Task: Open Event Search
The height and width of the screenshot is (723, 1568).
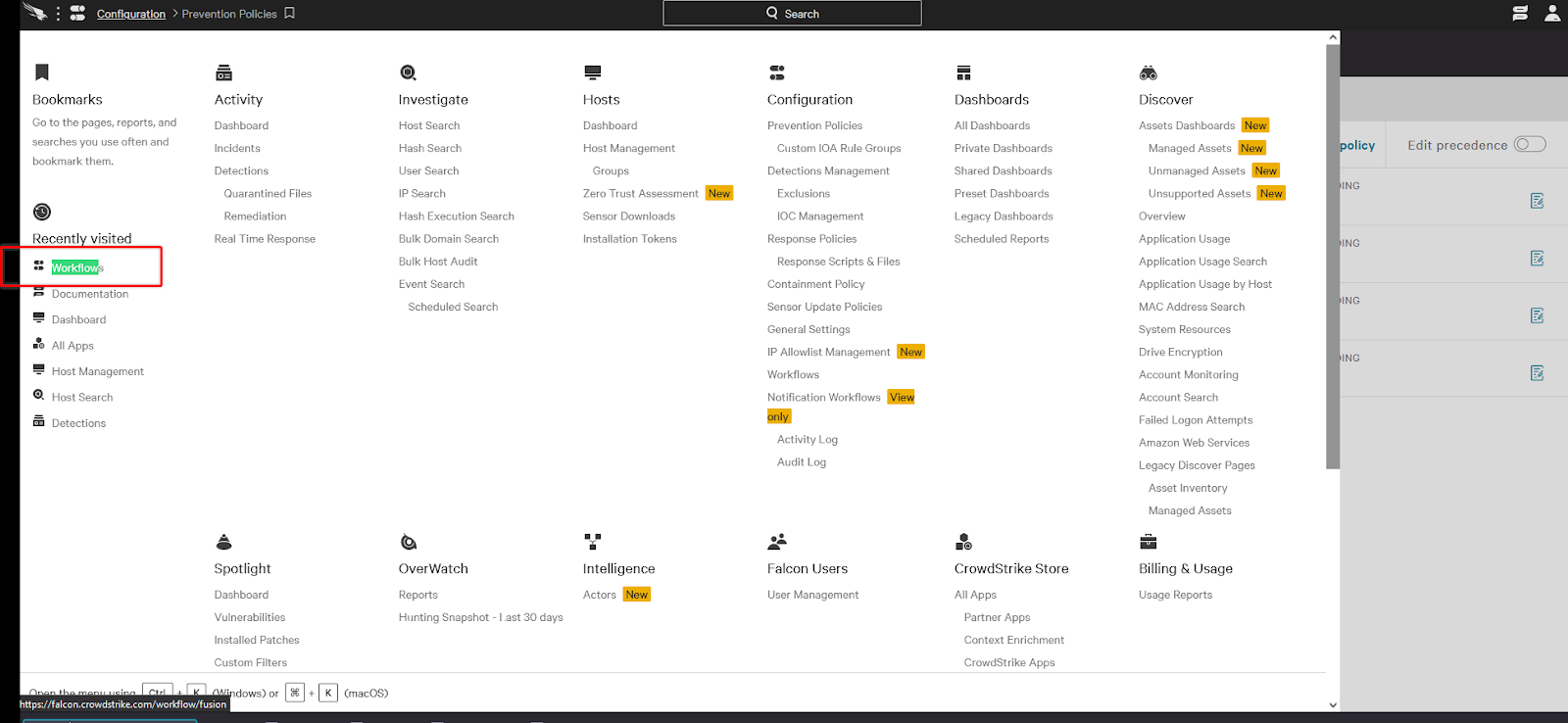Action: tap(431, 284)
